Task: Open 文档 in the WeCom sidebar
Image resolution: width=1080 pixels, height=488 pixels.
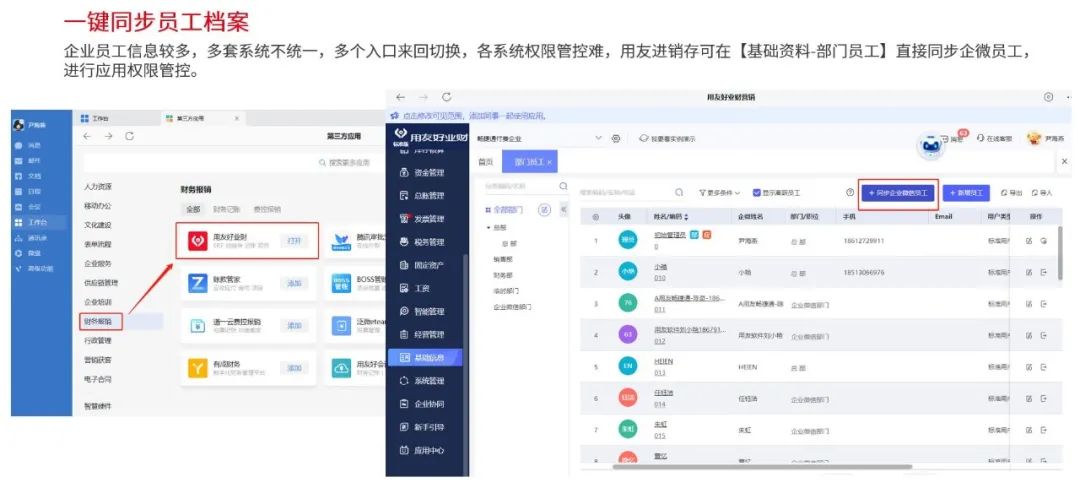Action: click(x=28, y=176)
